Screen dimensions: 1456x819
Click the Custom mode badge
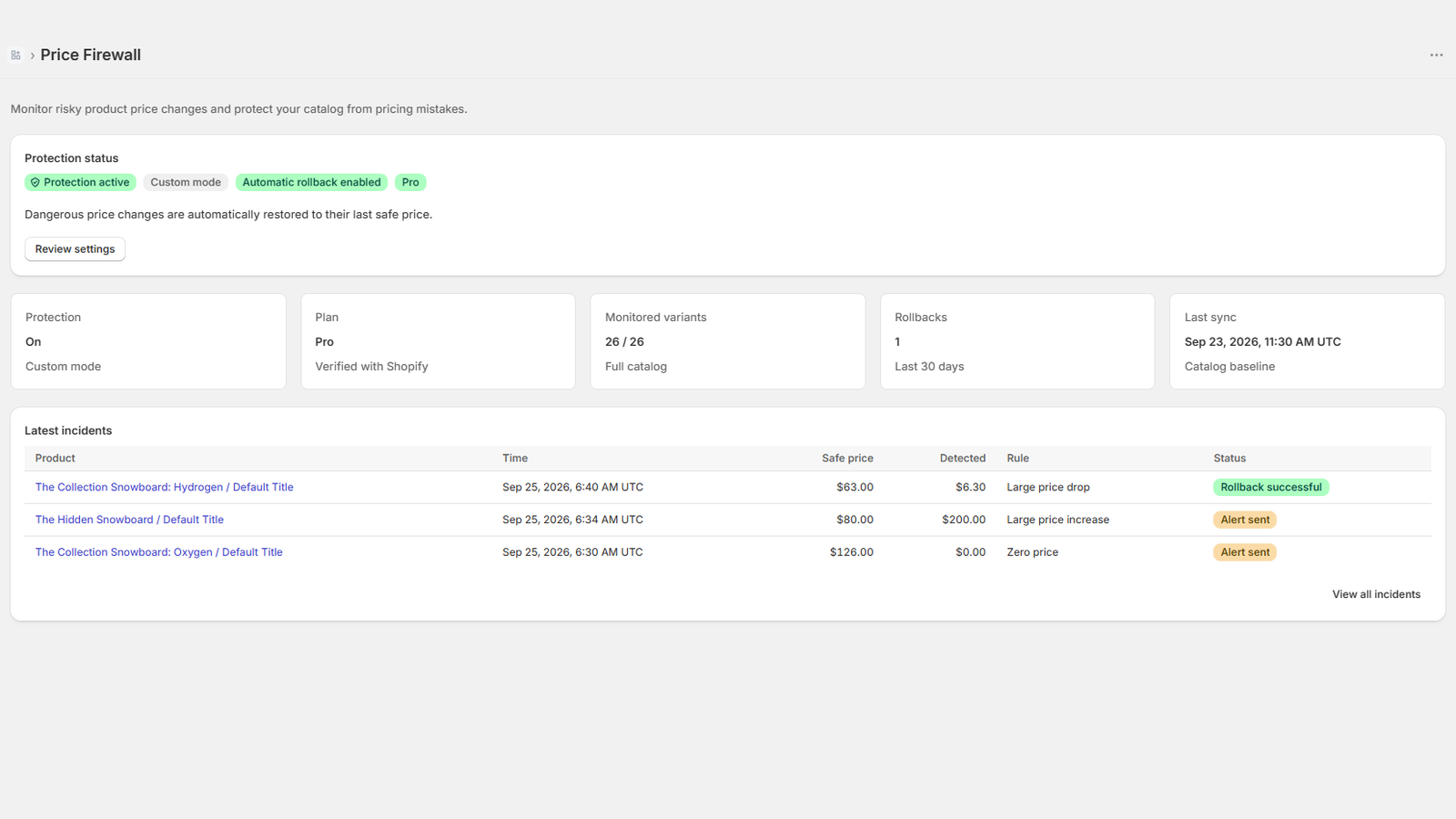[x=186, y=183]
